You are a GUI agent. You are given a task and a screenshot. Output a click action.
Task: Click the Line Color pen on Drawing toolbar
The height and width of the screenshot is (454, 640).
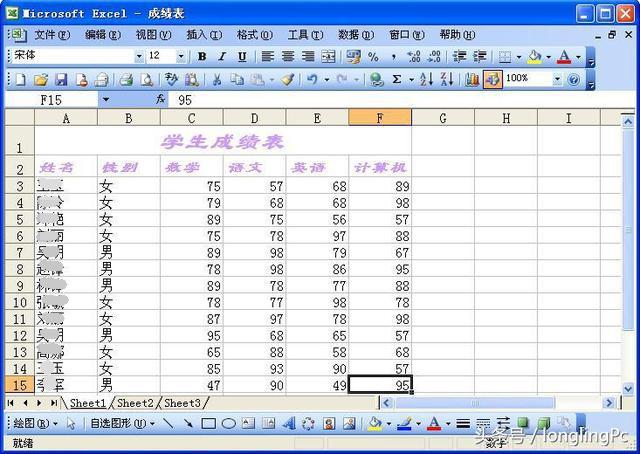point(403,424)
